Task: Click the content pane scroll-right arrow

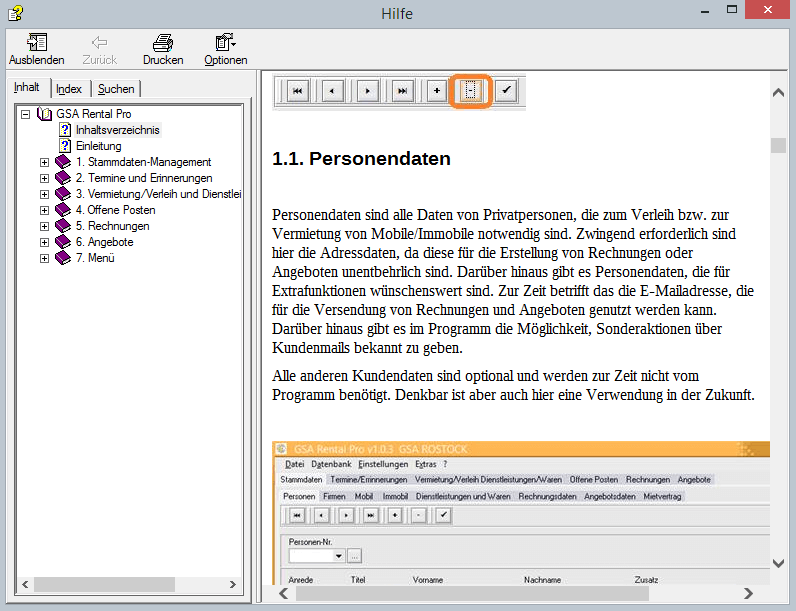Action: click(x=748, y=593)
